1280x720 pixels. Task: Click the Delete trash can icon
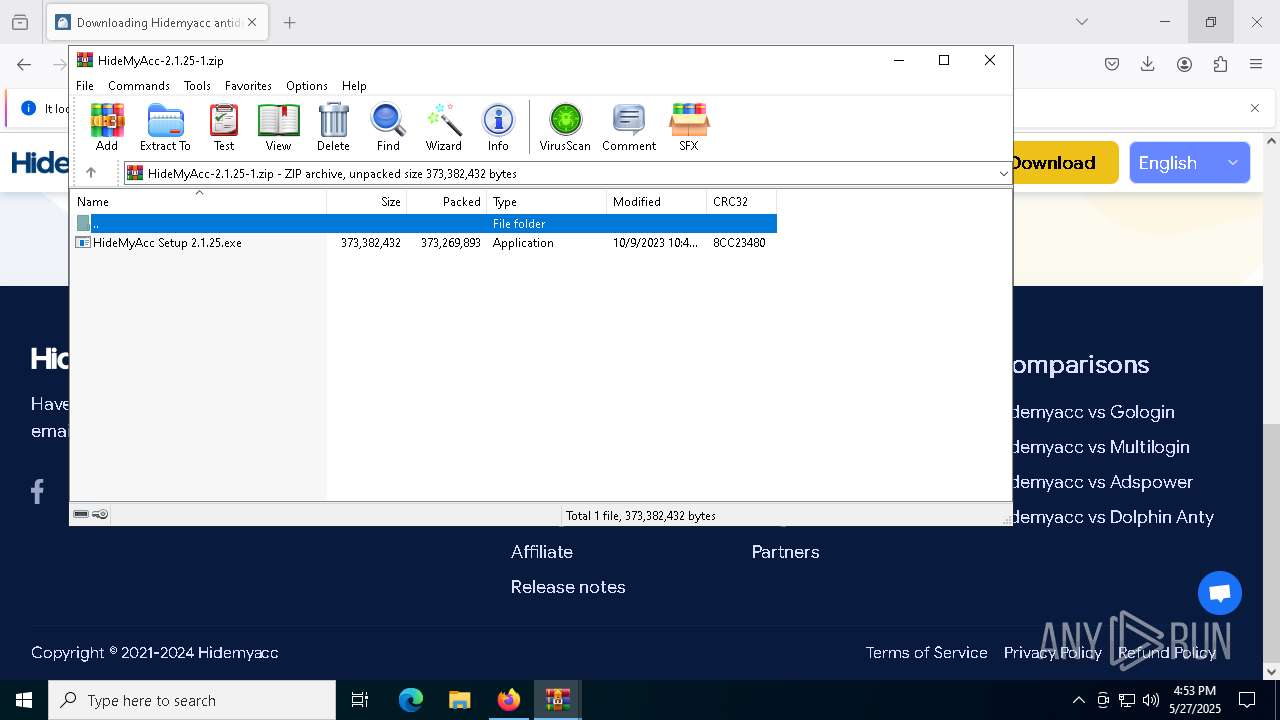tap(333, 127)
